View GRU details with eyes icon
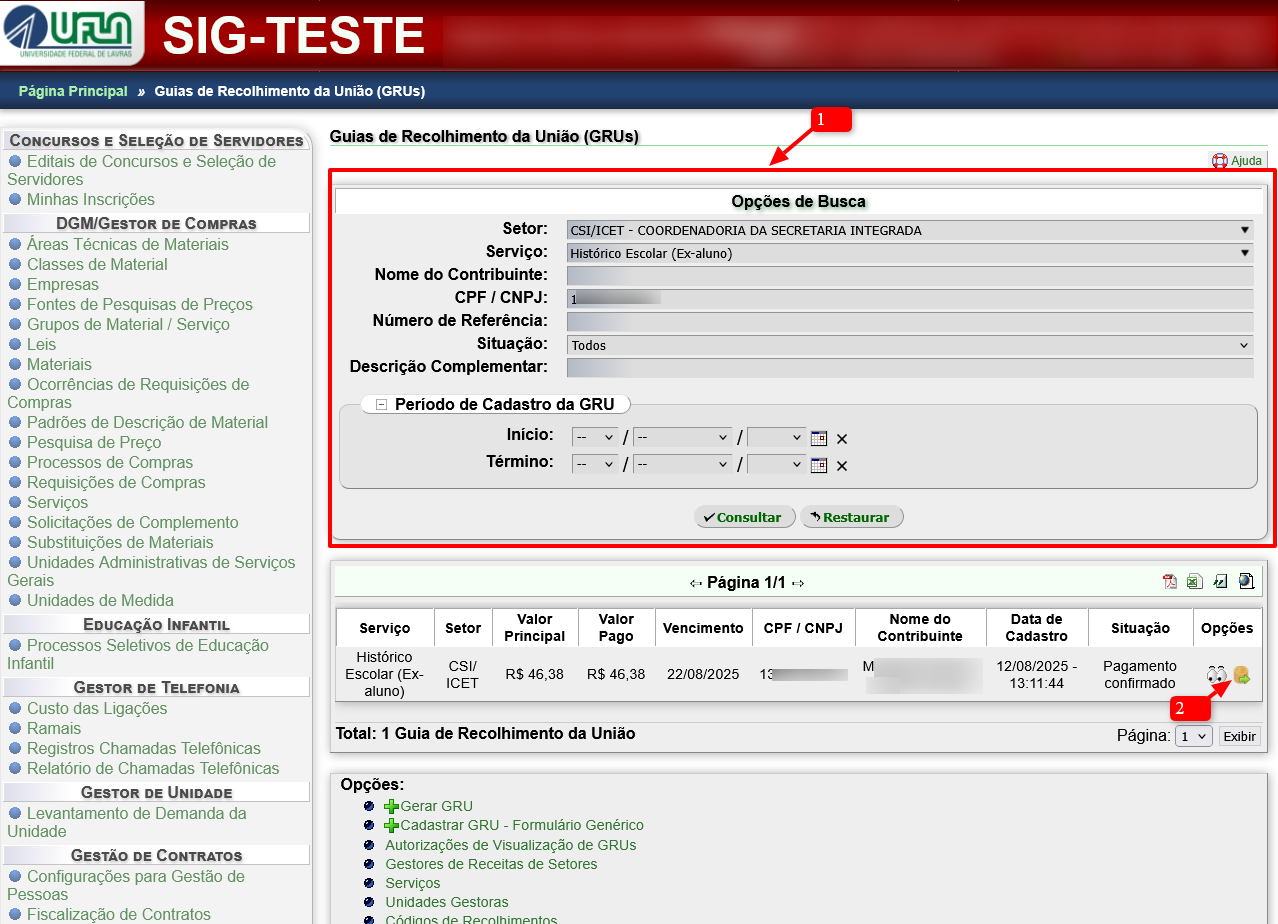1278x924 pixels. [x=1217, y=675]
